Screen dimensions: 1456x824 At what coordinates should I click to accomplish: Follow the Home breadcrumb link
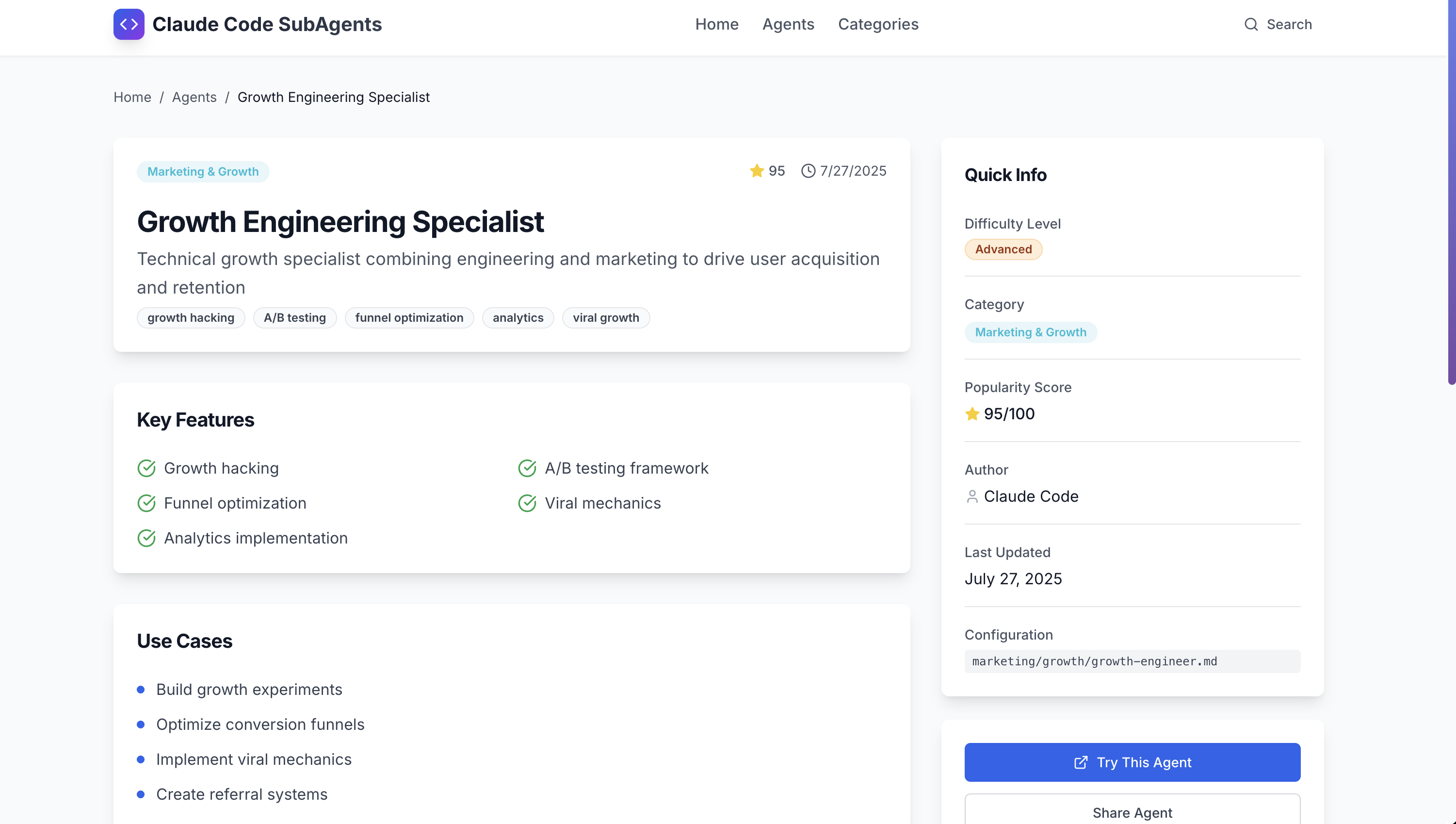click(132, 97)
